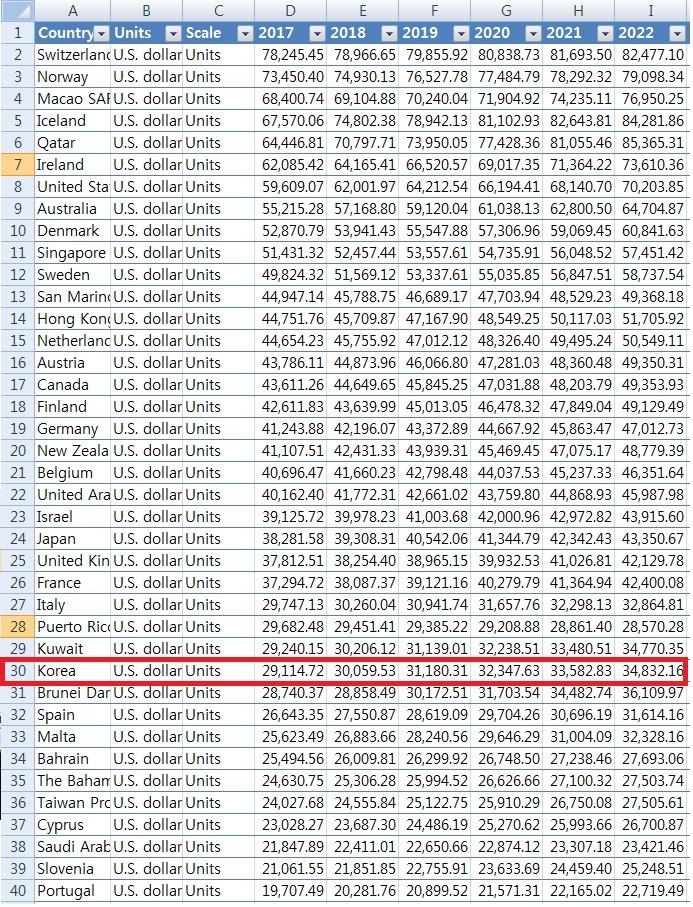This screenshot has height=907, width=693.
Task: Click the Portugal country cell
Action: [x=73, y=891]
